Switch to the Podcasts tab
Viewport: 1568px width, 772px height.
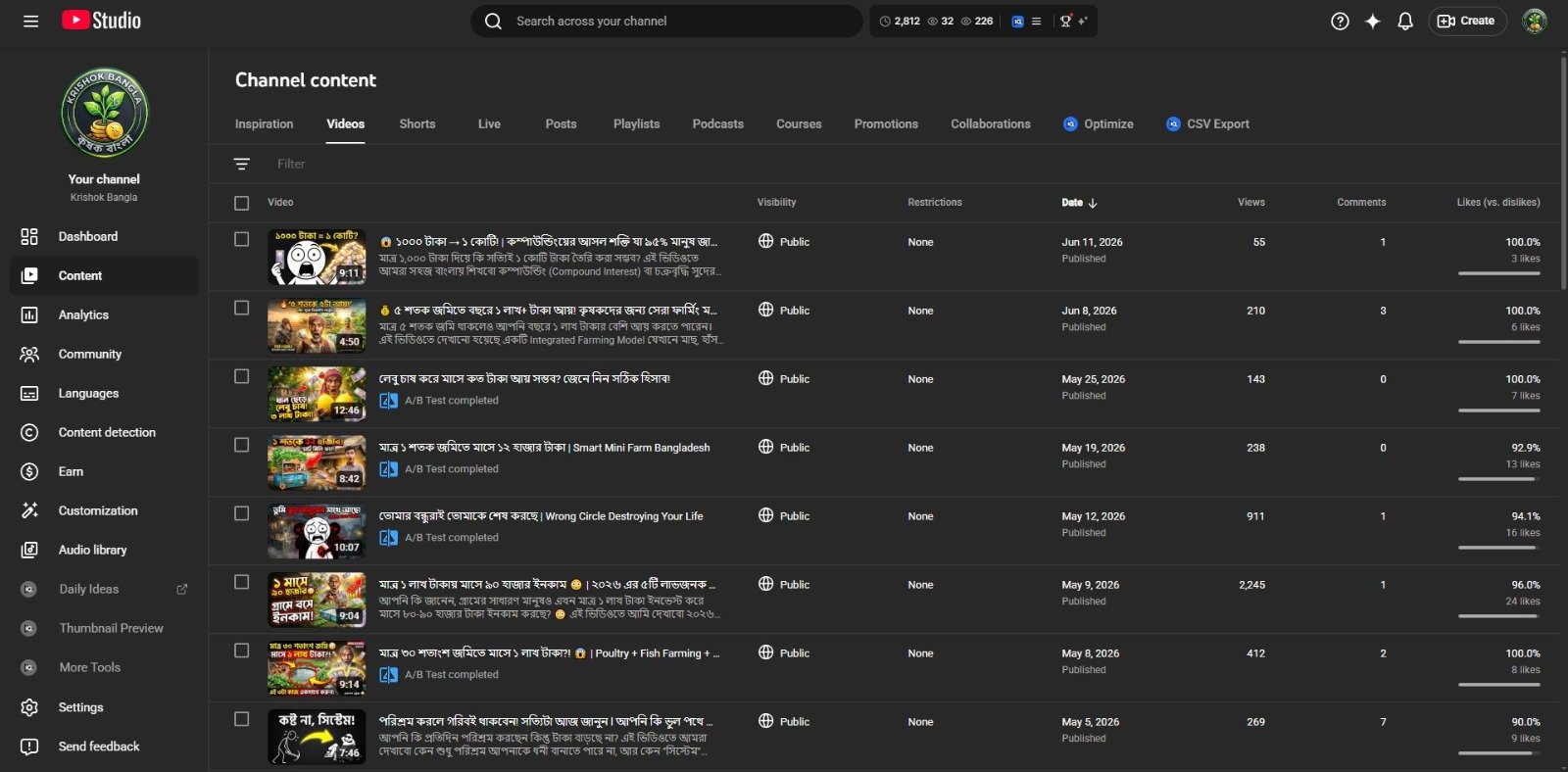tap(717, 124)
